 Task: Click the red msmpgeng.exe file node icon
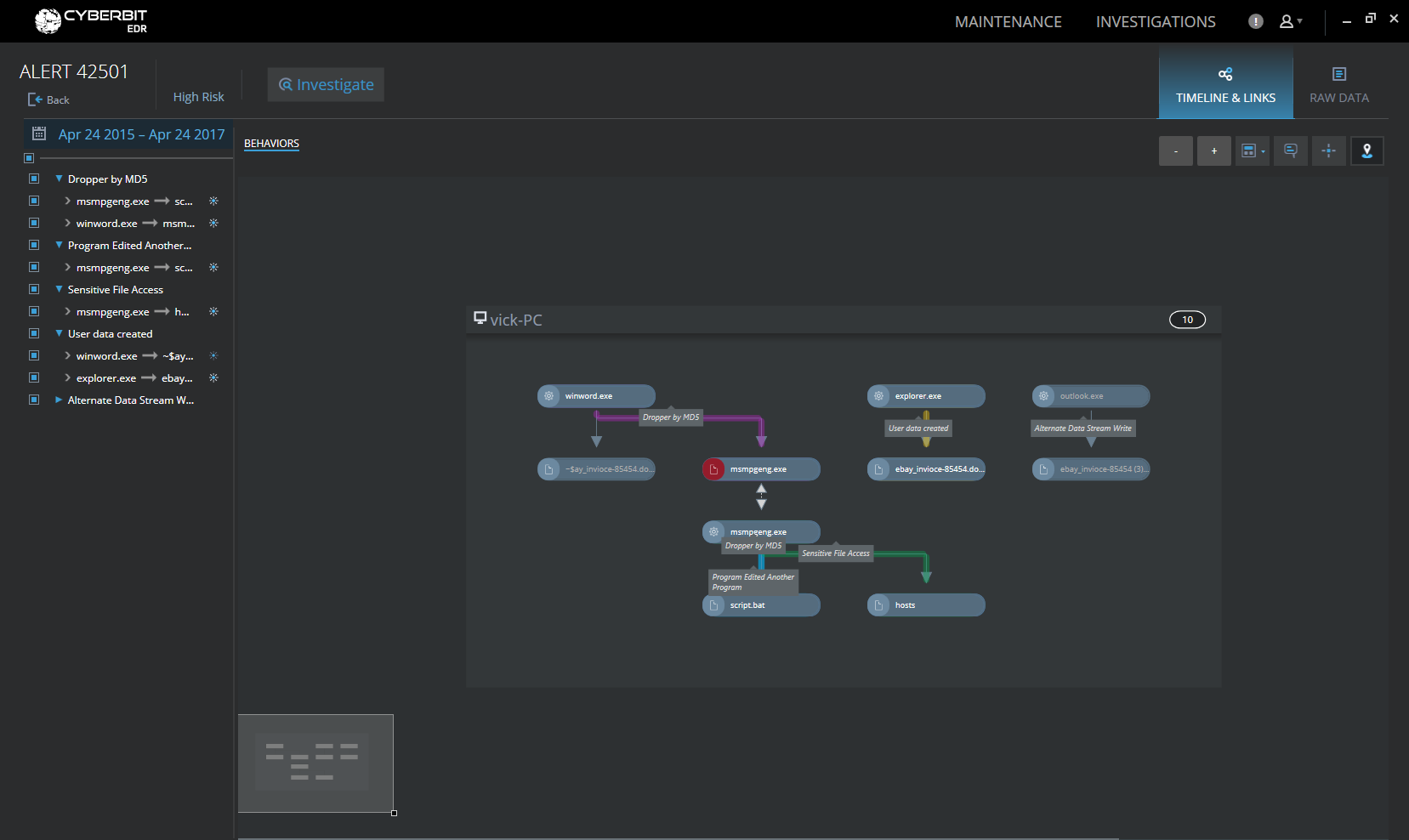(713, 469)
